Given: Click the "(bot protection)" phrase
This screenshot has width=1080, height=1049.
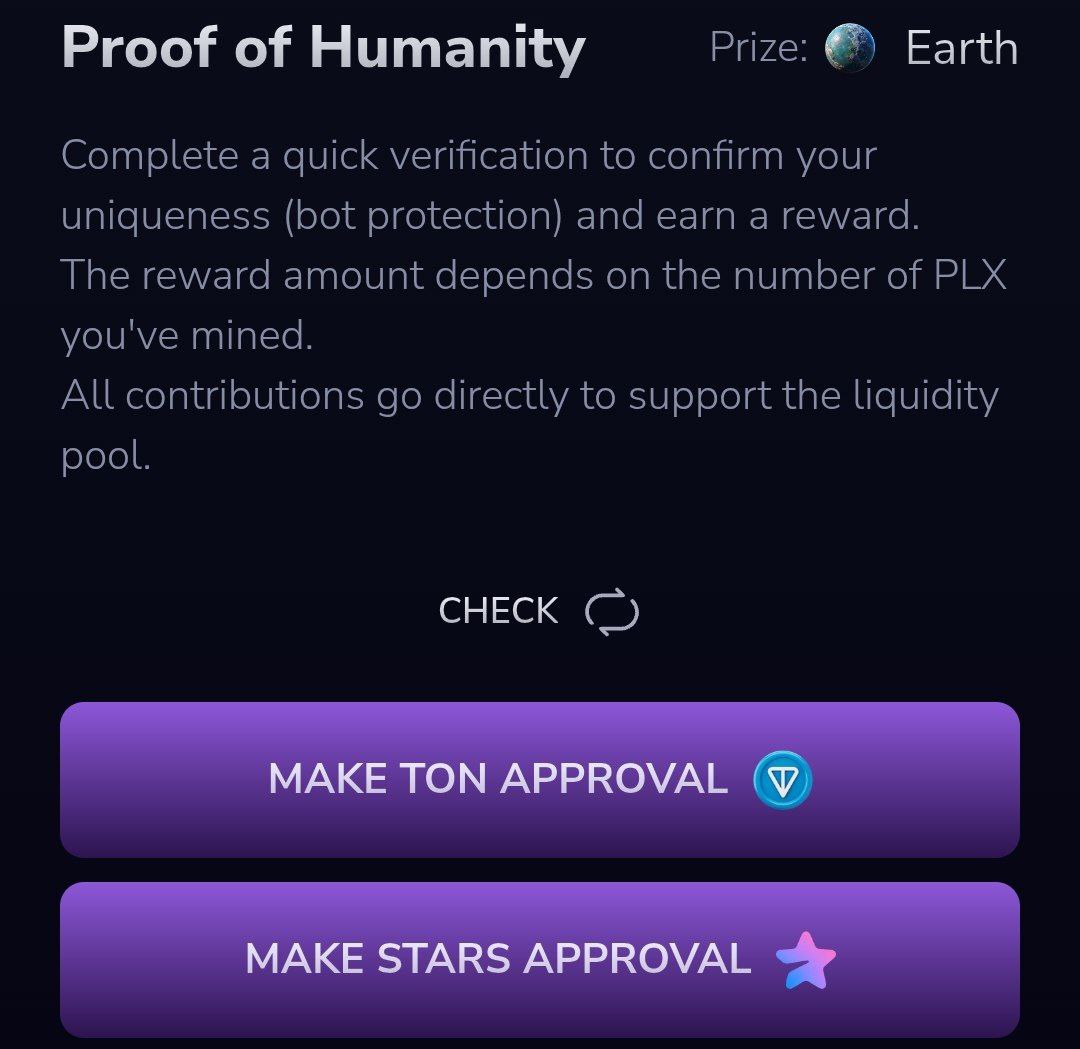Looking at the screenshot, I should 424,216.
